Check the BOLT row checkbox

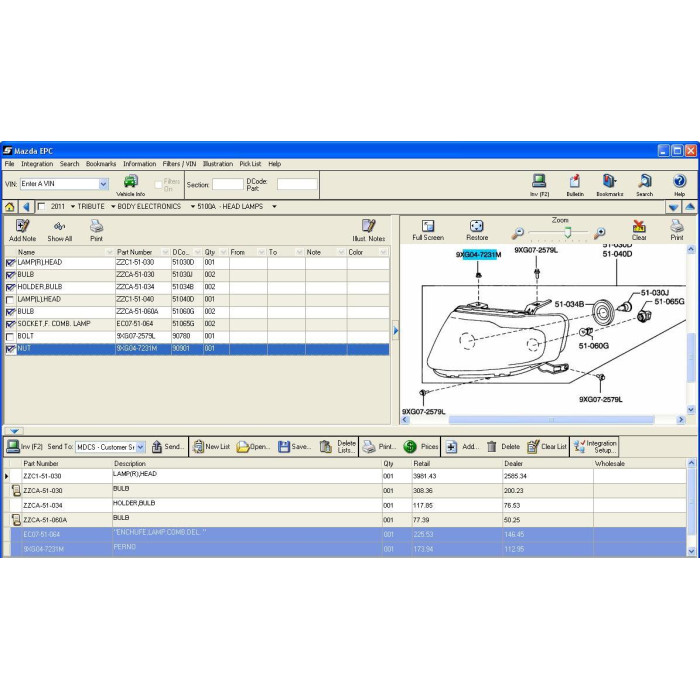[10, 337]
